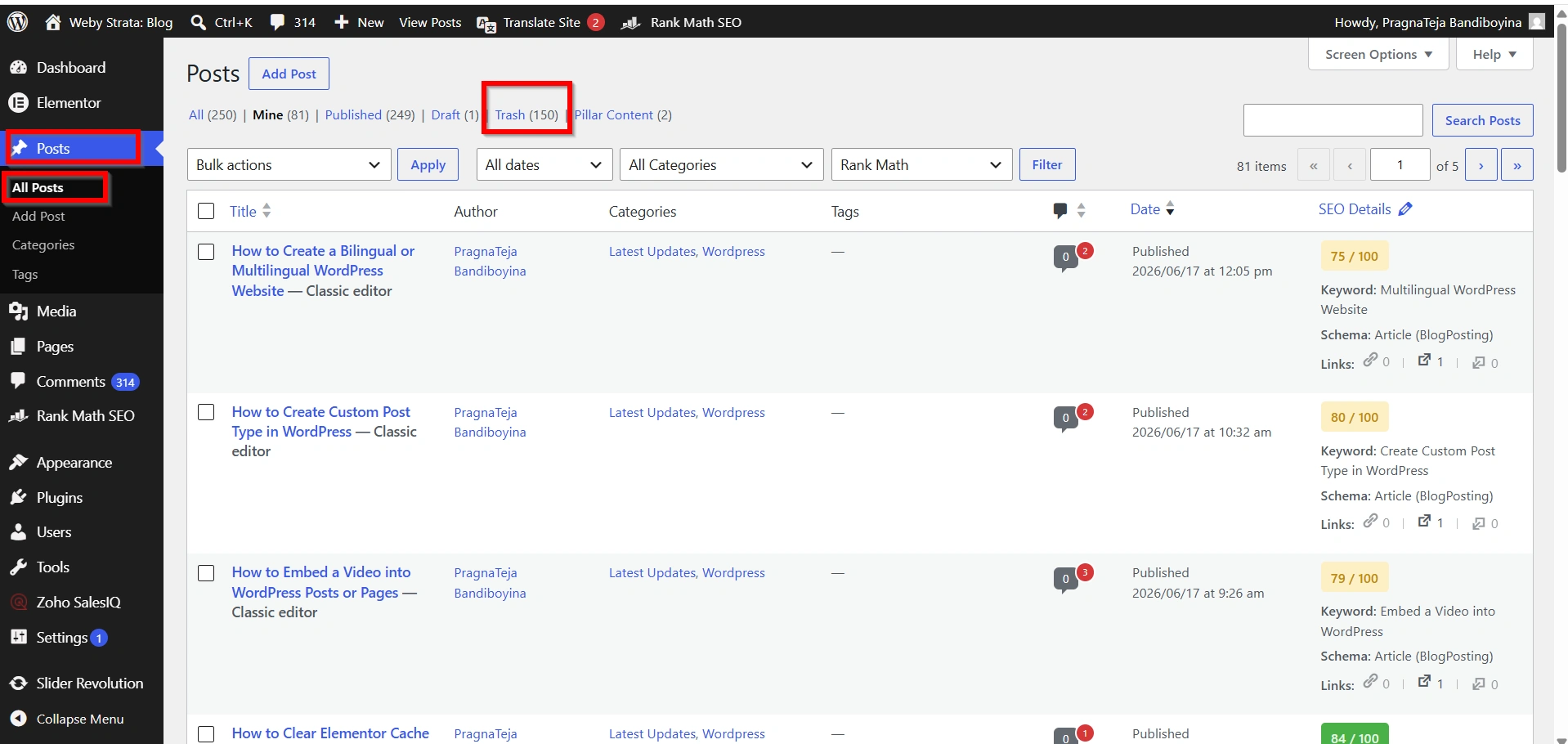
Task: Click View Posts in admin bar
Action: click(x=430, y=22)
